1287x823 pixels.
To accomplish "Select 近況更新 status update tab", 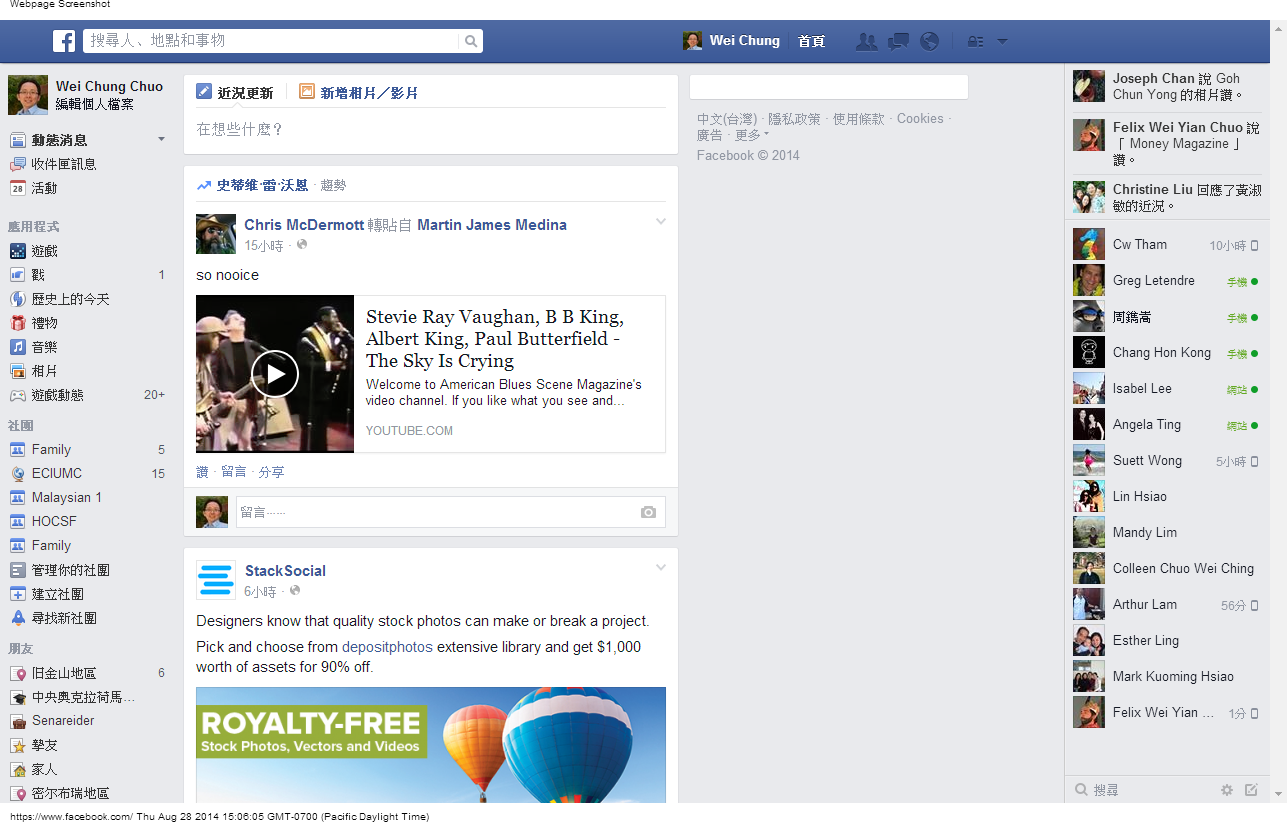I will click(x=235, y=92).
